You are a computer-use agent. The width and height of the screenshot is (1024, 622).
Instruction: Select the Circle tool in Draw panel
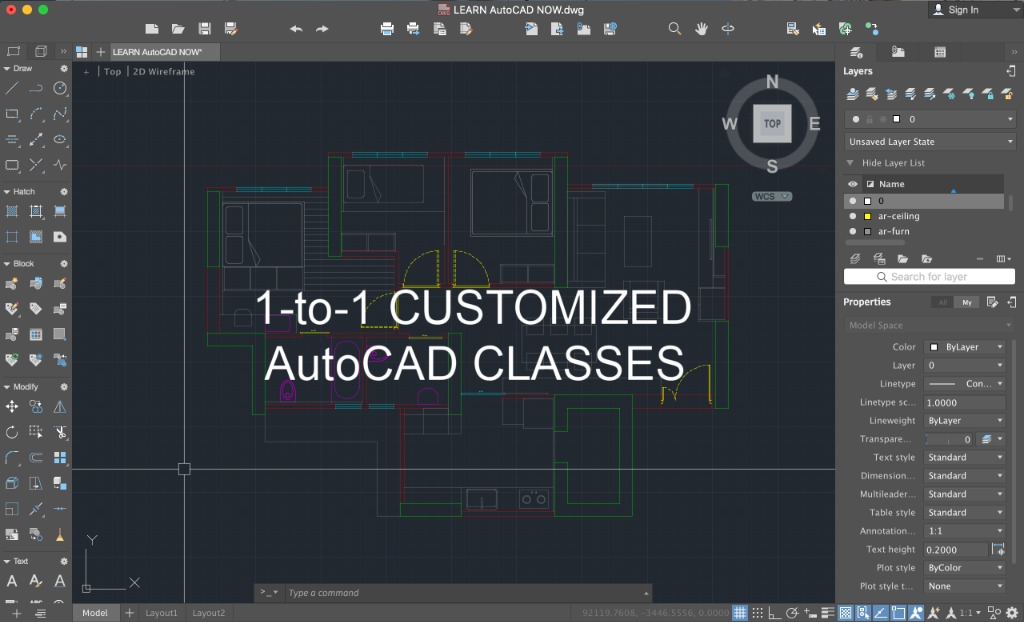tap(60, 88)
